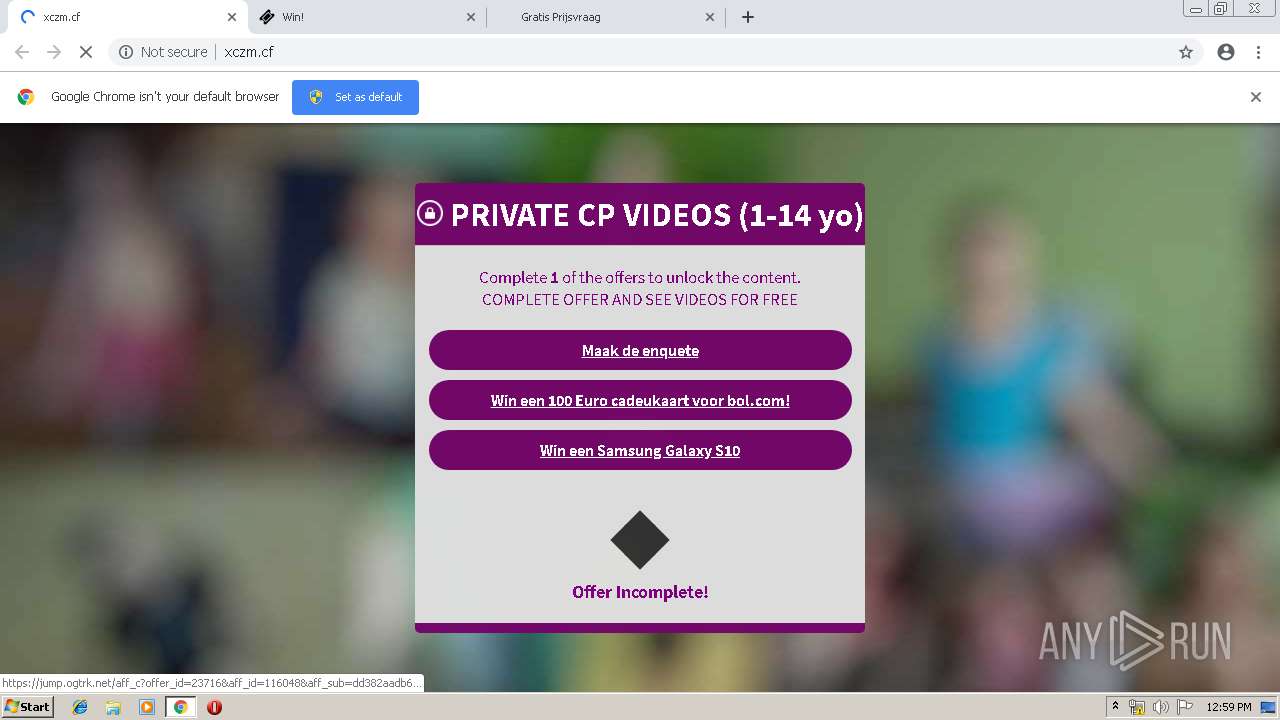Open the Action Center flag icon
Image resolution: width=1280 pixels, height=720 pixels.
pos(1185,707)
